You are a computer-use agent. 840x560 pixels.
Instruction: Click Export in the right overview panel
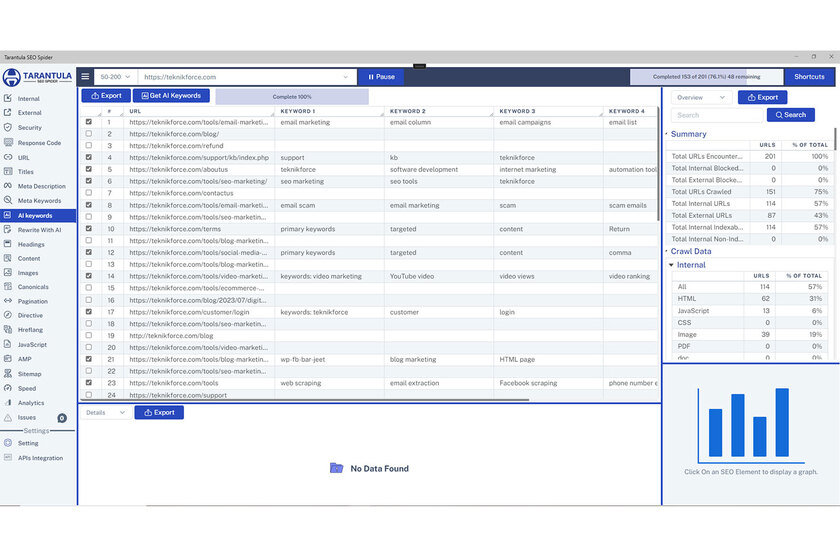(x=762, y=97)
